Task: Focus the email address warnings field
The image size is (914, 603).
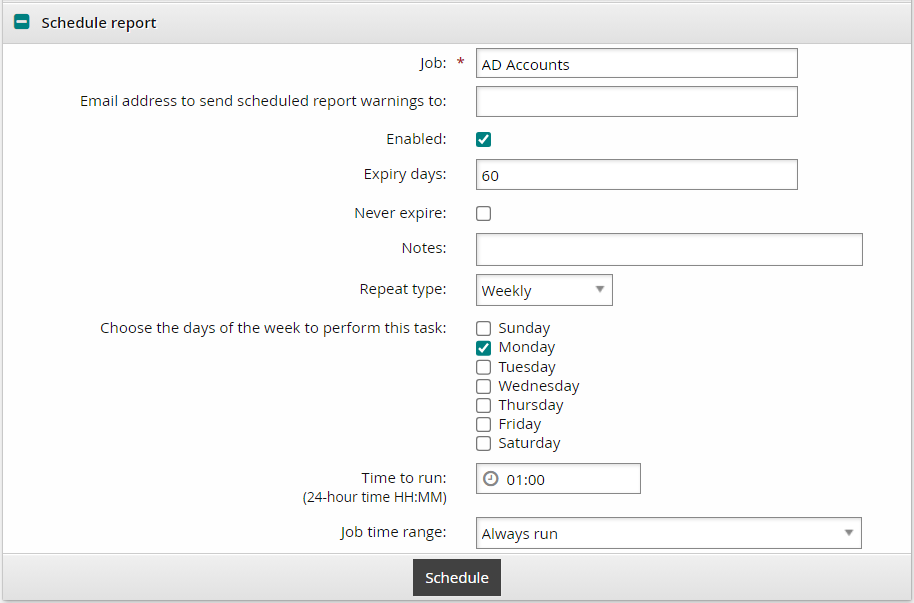Action: tap(636, 102)
